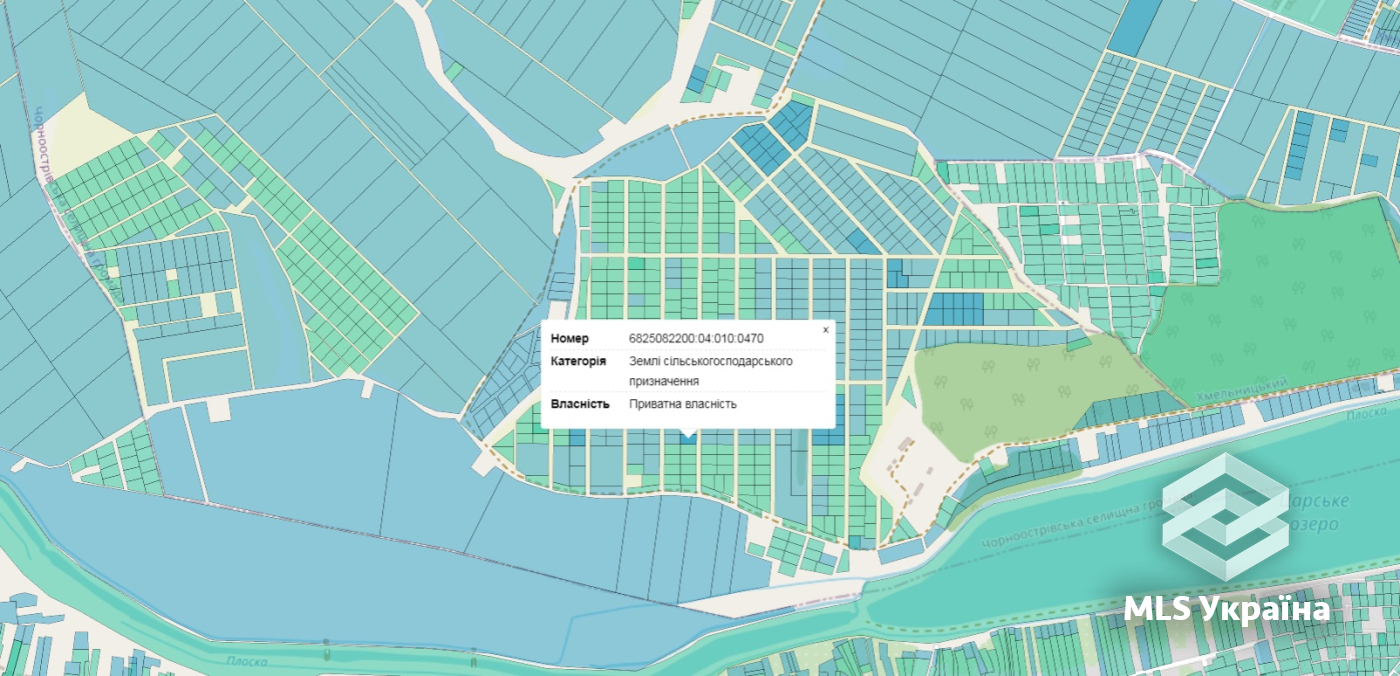
Task: Close the parcel info popup
Action: click(825, 329)
